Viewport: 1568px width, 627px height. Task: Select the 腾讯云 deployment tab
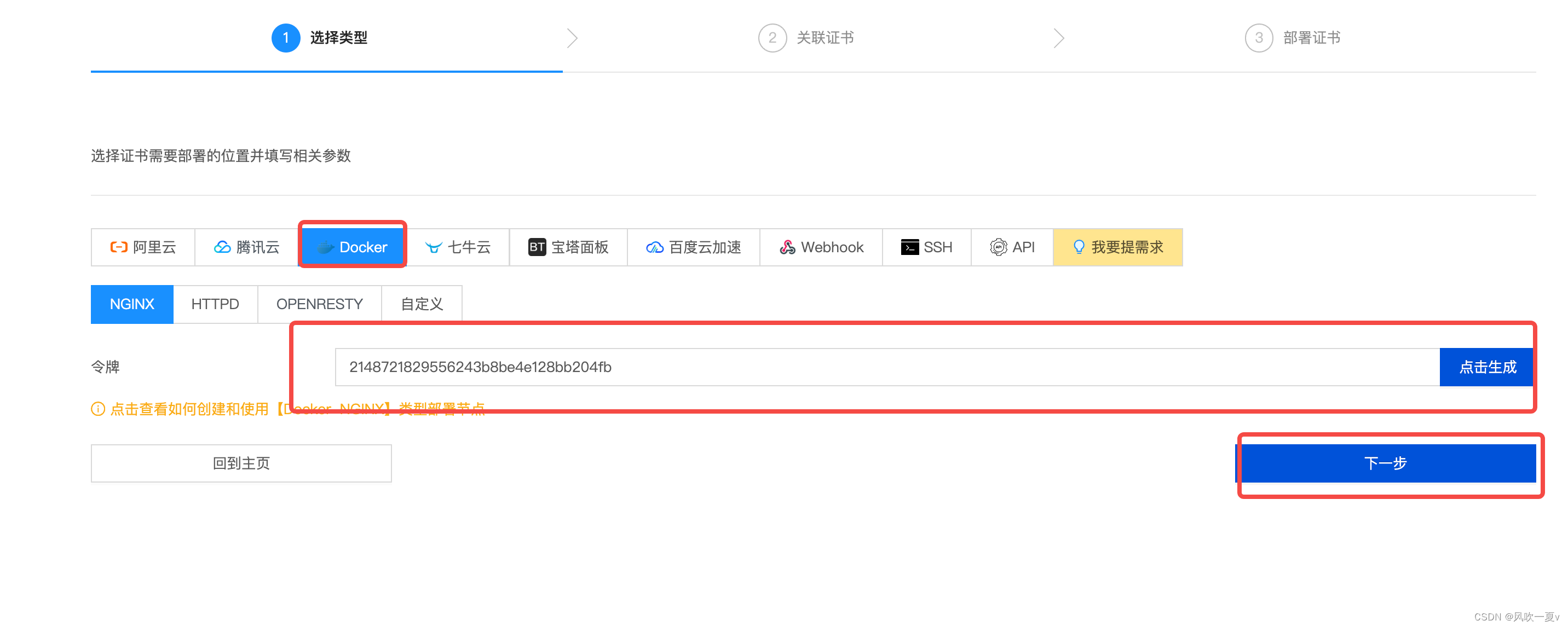(246, 247)
